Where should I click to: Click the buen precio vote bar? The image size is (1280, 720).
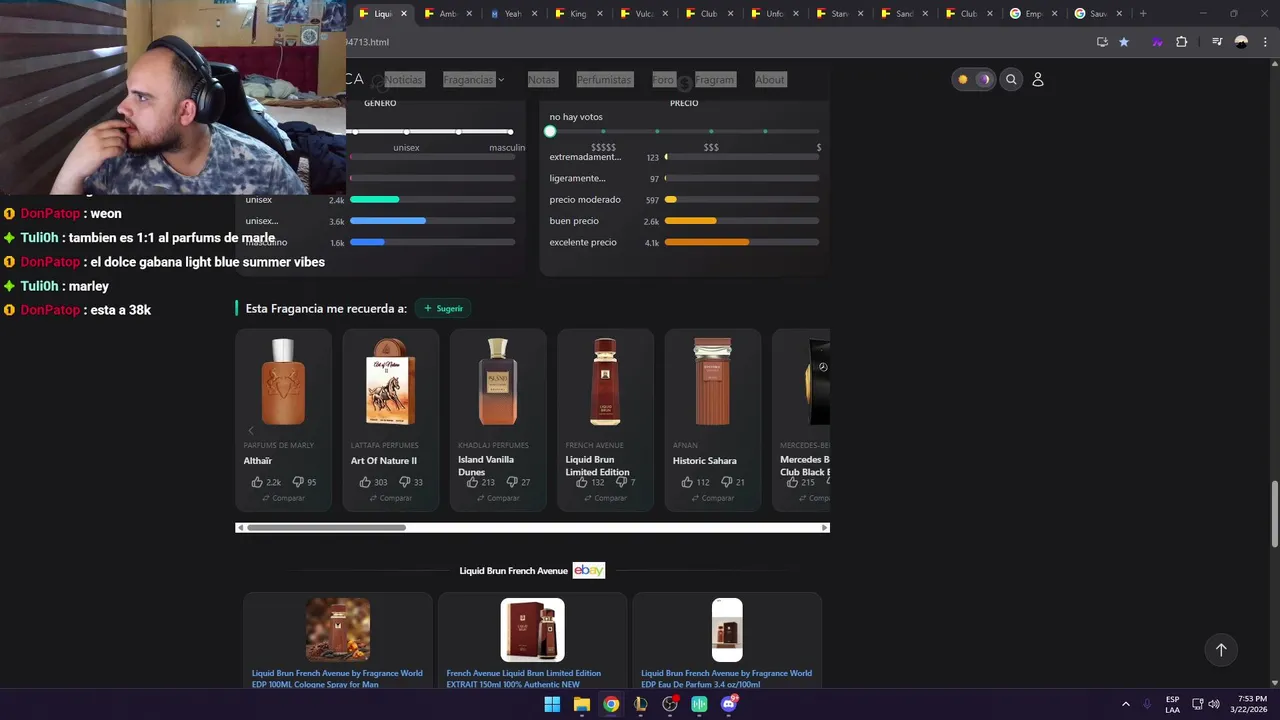point(741,221)
